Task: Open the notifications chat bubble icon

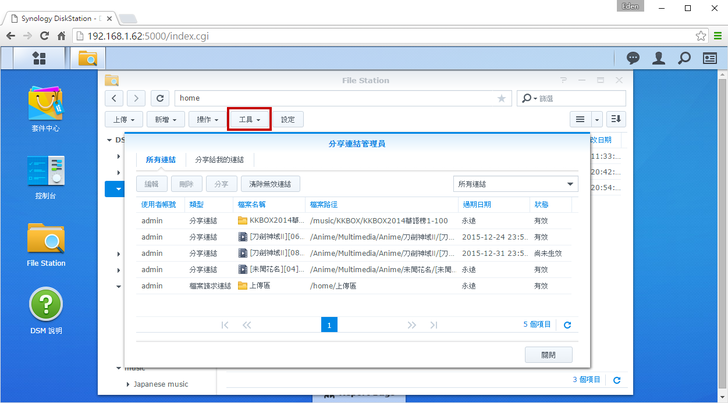Action: click(x=633, y=58)
